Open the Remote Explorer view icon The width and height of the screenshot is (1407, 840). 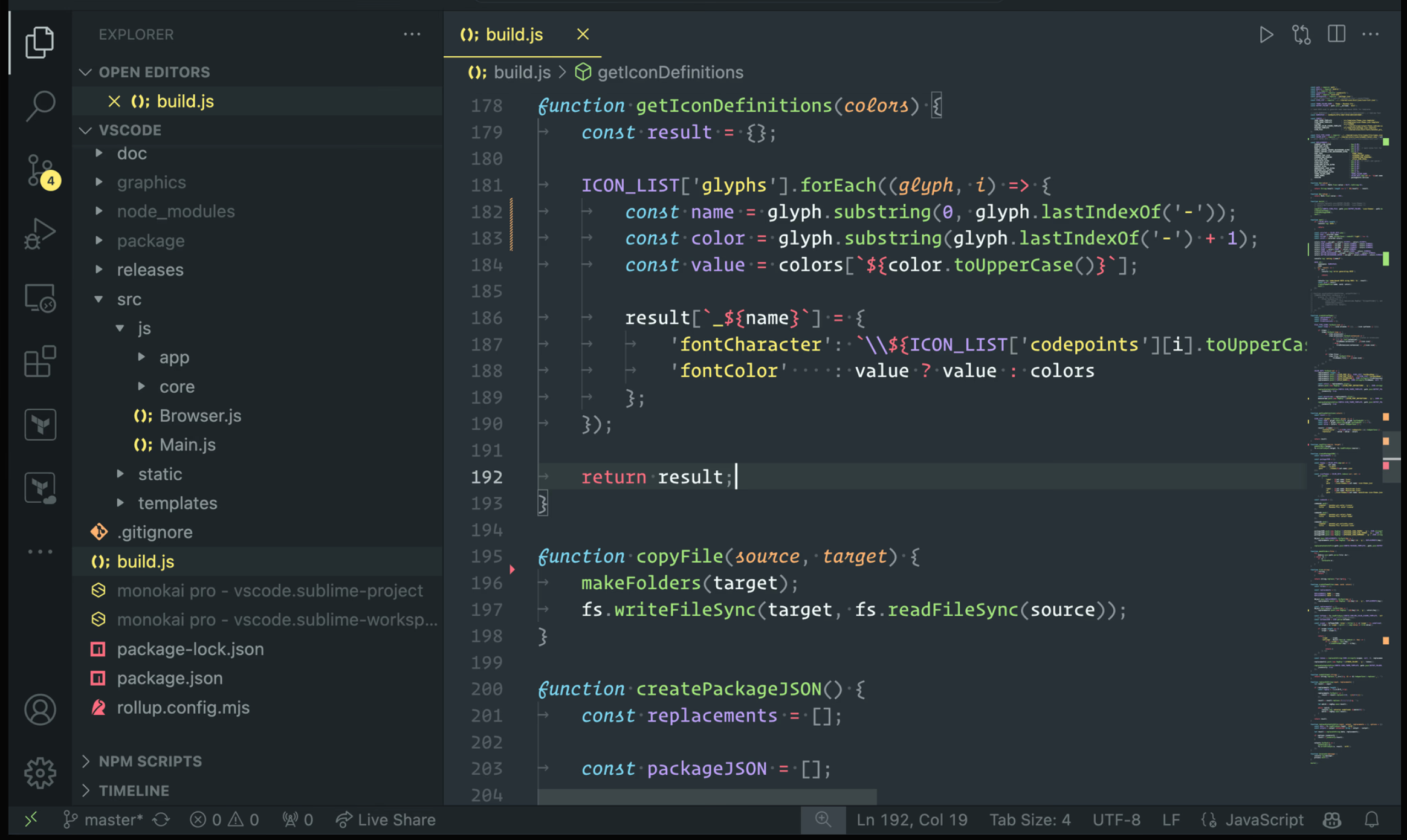(40, 298)
